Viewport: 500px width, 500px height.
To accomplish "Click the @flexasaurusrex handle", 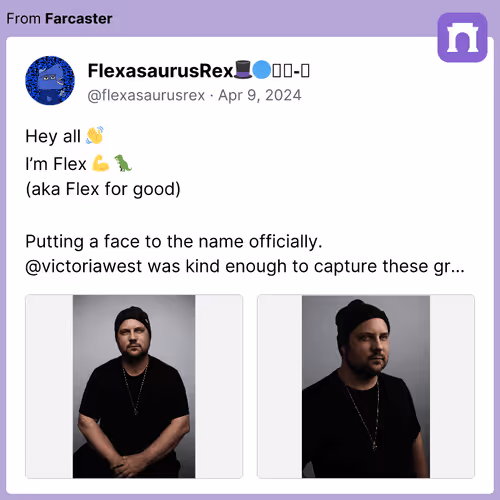I will [146, 96].
